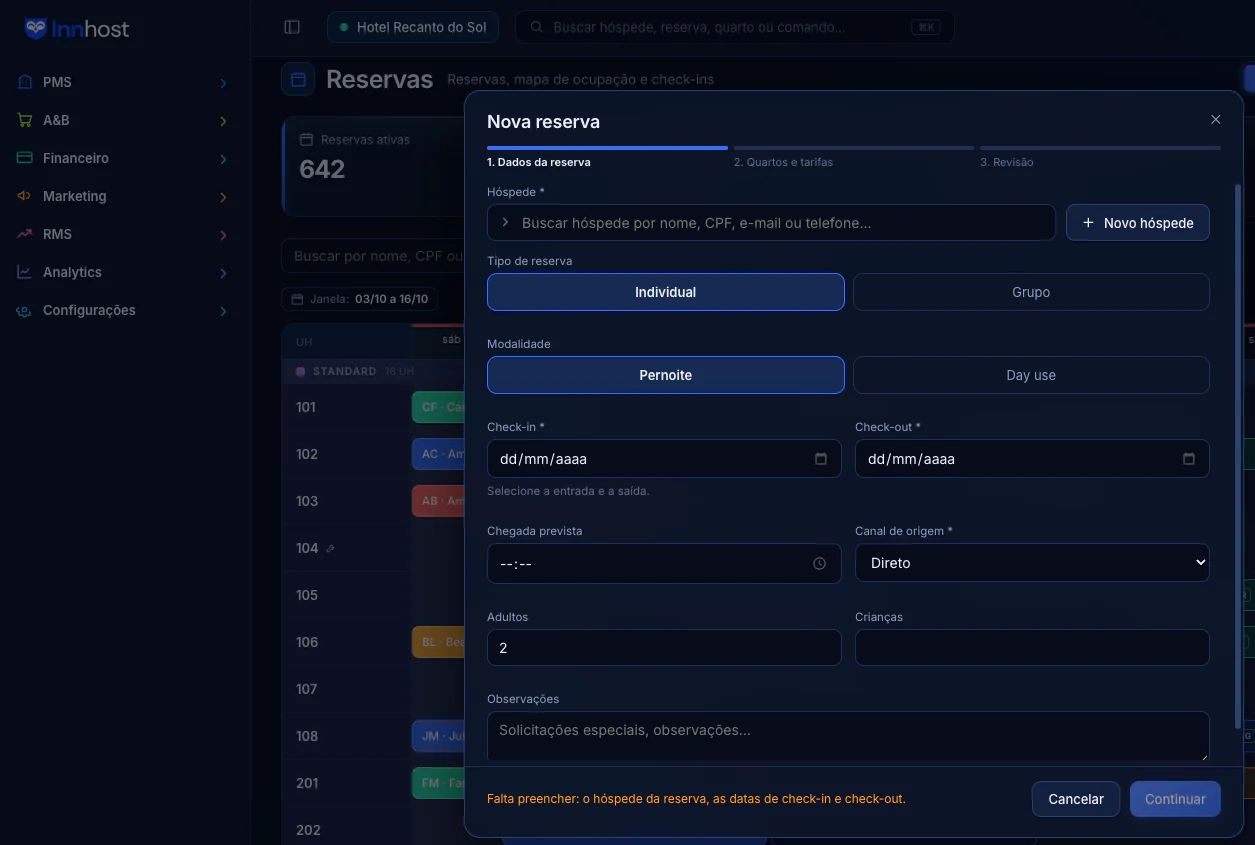Close the Nova reserva dialog
Image resolution: width=1255 pixels, height=845 pixels.
point(1216,119)
